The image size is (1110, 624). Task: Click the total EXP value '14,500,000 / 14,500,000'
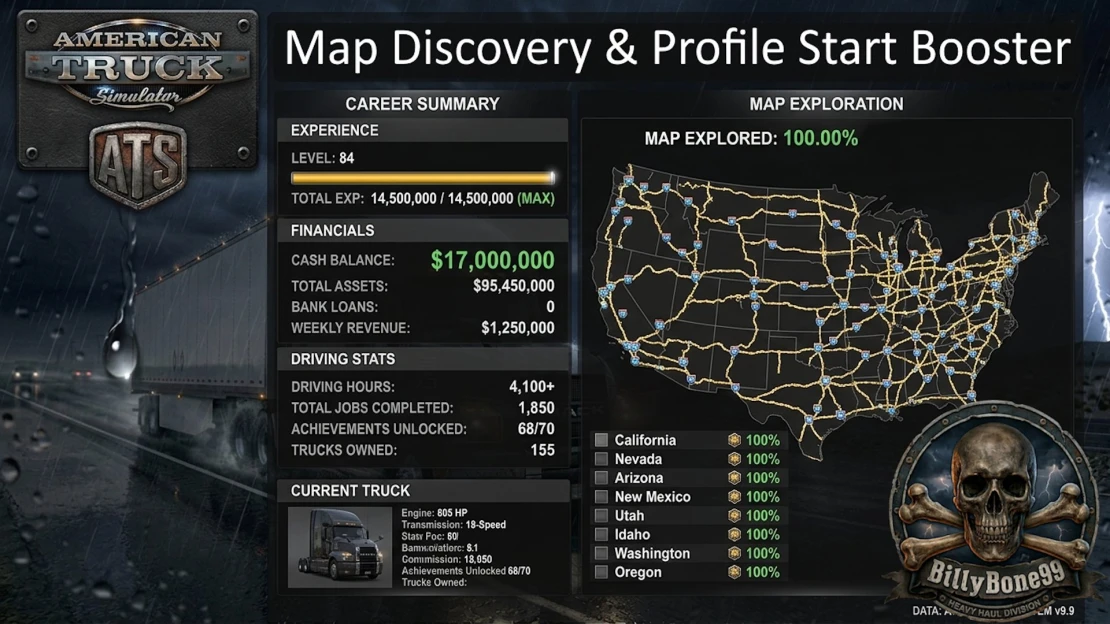click(x=442, y=198)
